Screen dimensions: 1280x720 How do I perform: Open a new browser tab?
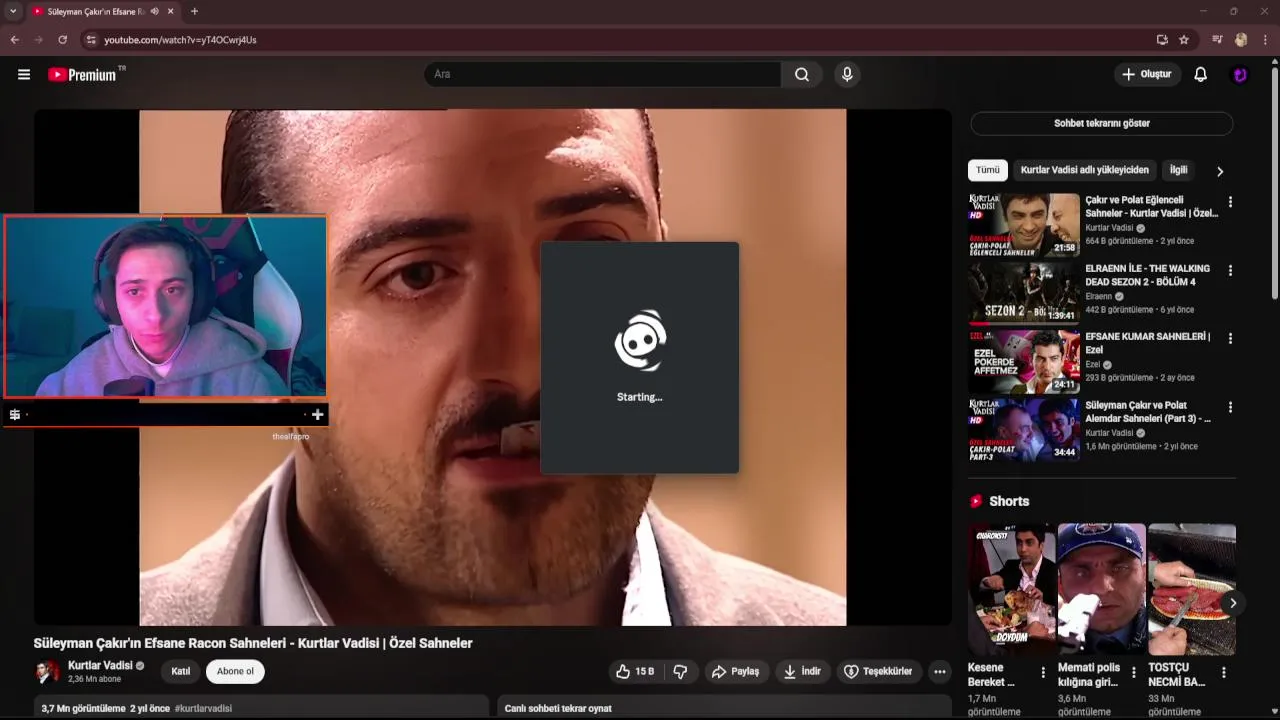194,12
